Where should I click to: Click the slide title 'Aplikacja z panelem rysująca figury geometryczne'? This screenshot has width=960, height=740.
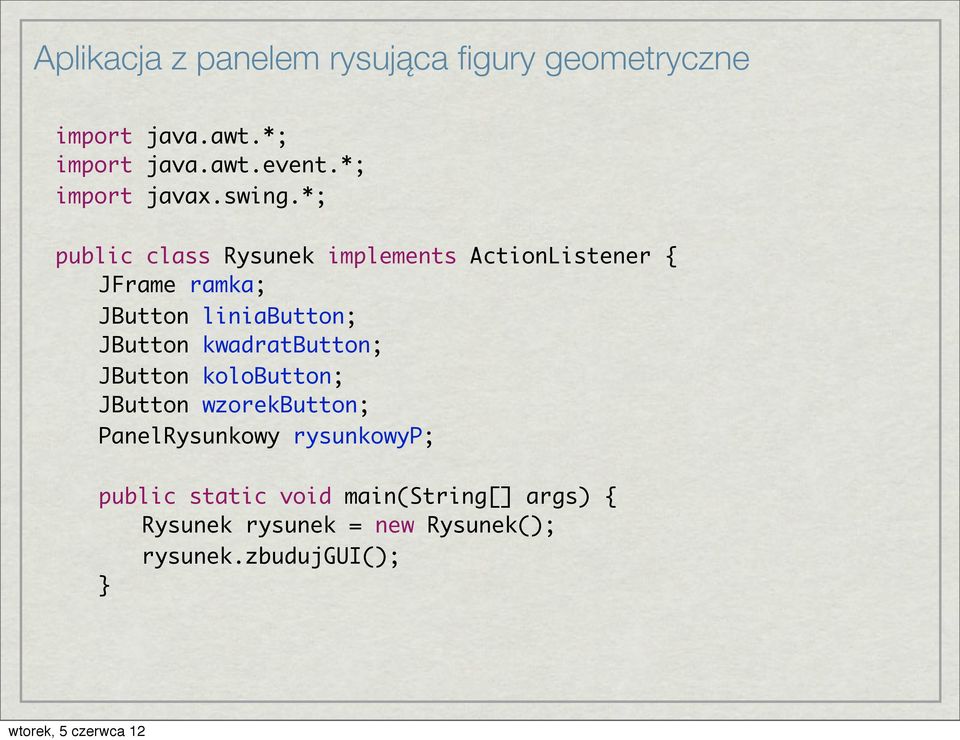coord(391,59)
